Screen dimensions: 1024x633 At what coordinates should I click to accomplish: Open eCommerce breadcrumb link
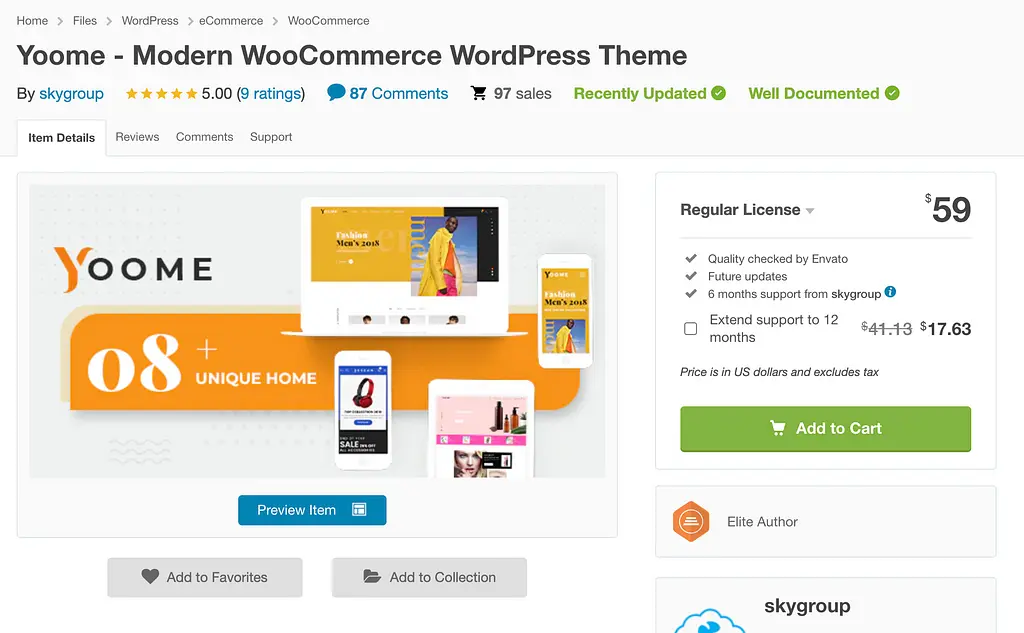coord(231,21)
